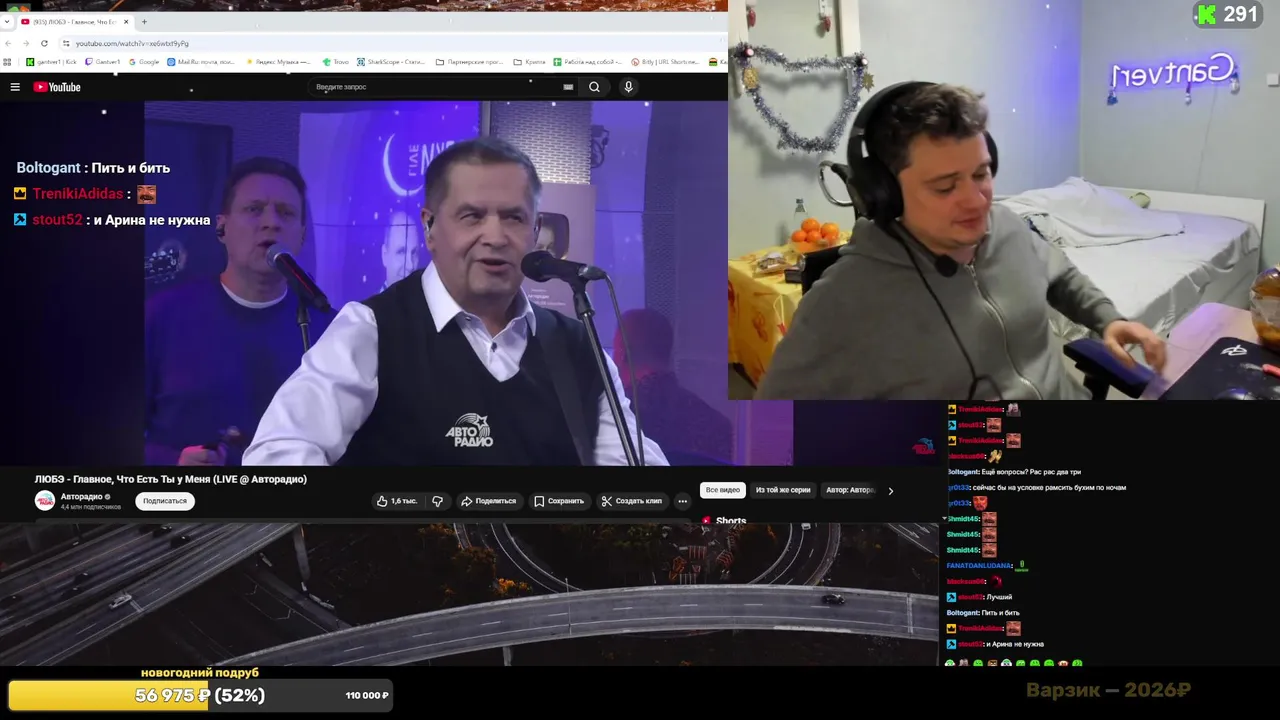Open the tab search dropdown arrow
1280x720 pixels.
point(9,21)
